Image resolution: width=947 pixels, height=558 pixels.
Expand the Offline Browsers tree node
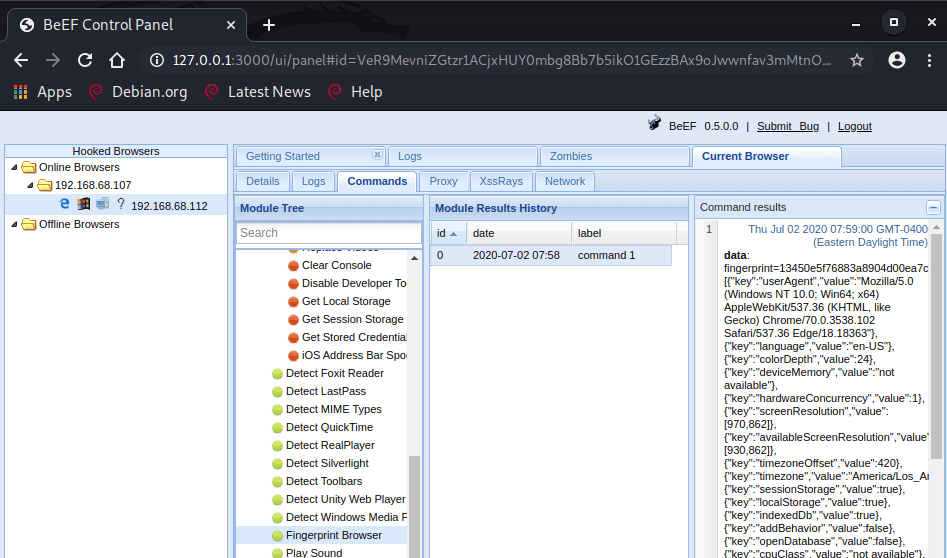click(14, 225)
